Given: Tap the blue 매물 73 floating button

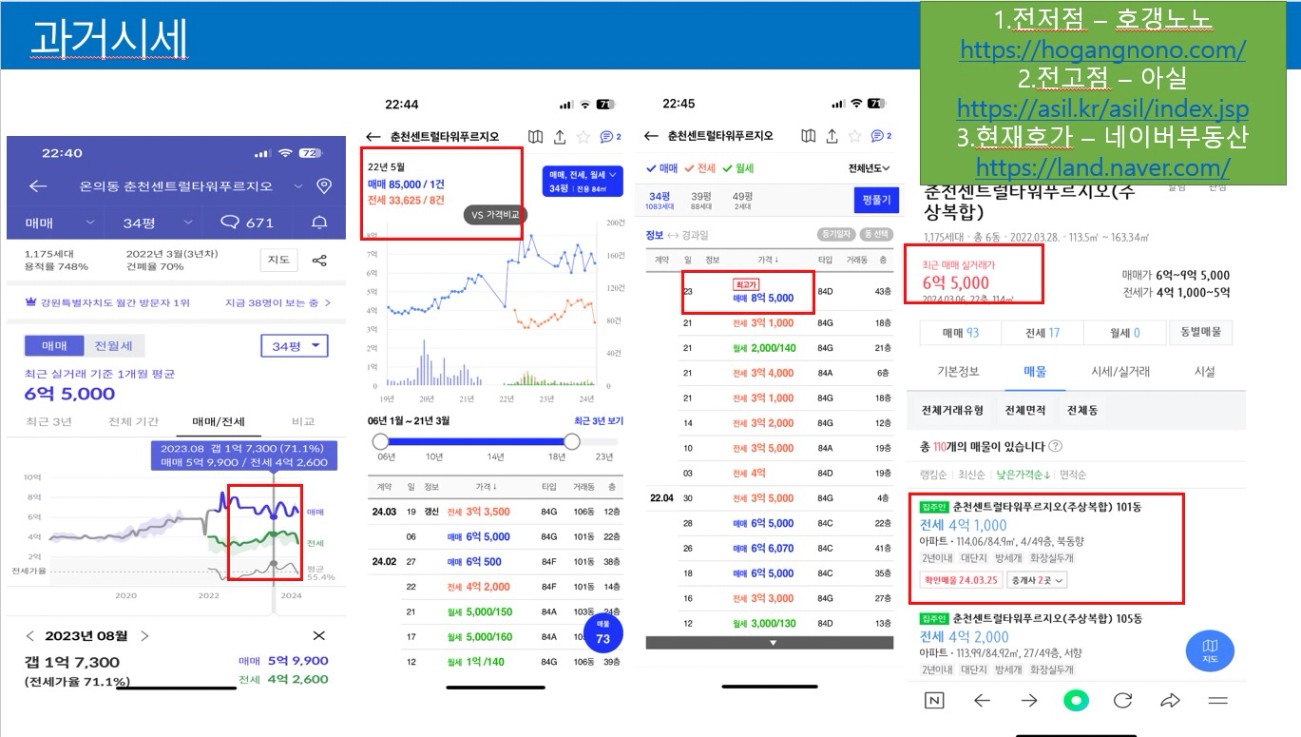Looking at the screenshot, I should pyautogui.click(x=603, y=632).
